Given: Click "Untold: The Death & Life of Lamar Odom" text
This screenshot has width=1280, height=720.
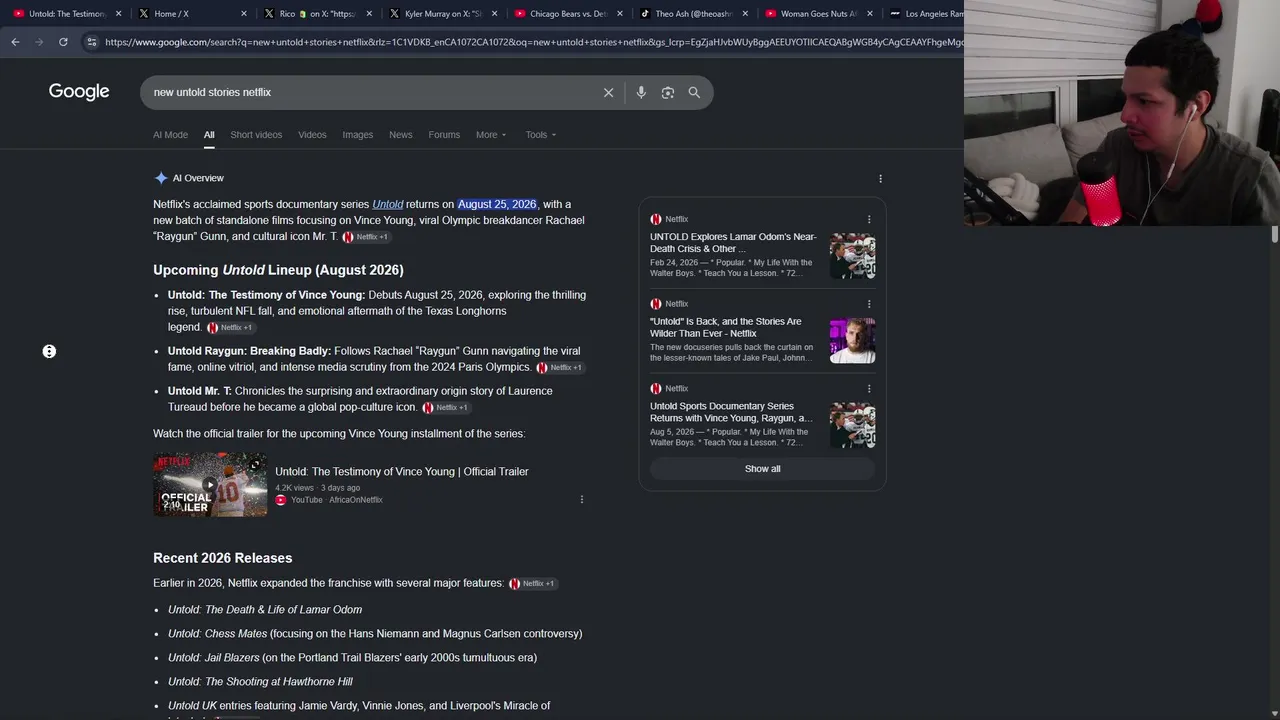Looking at the screenshot, I should (265, 610).
